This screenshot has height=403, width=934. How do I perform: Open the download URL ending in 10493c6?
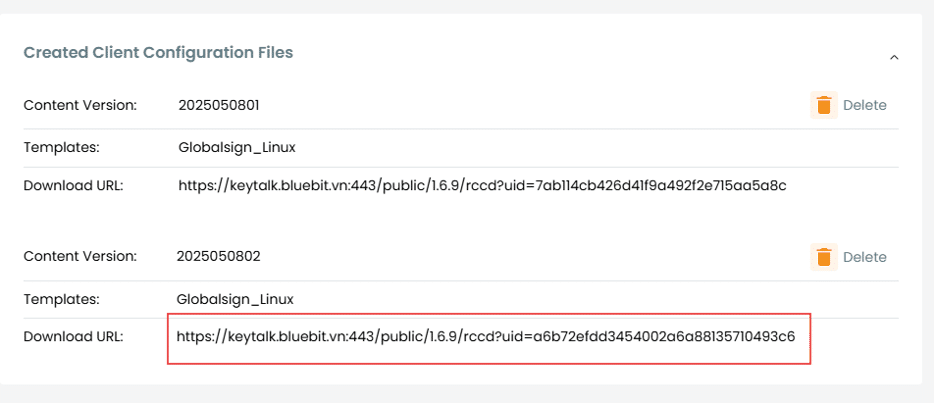[486, 337]
